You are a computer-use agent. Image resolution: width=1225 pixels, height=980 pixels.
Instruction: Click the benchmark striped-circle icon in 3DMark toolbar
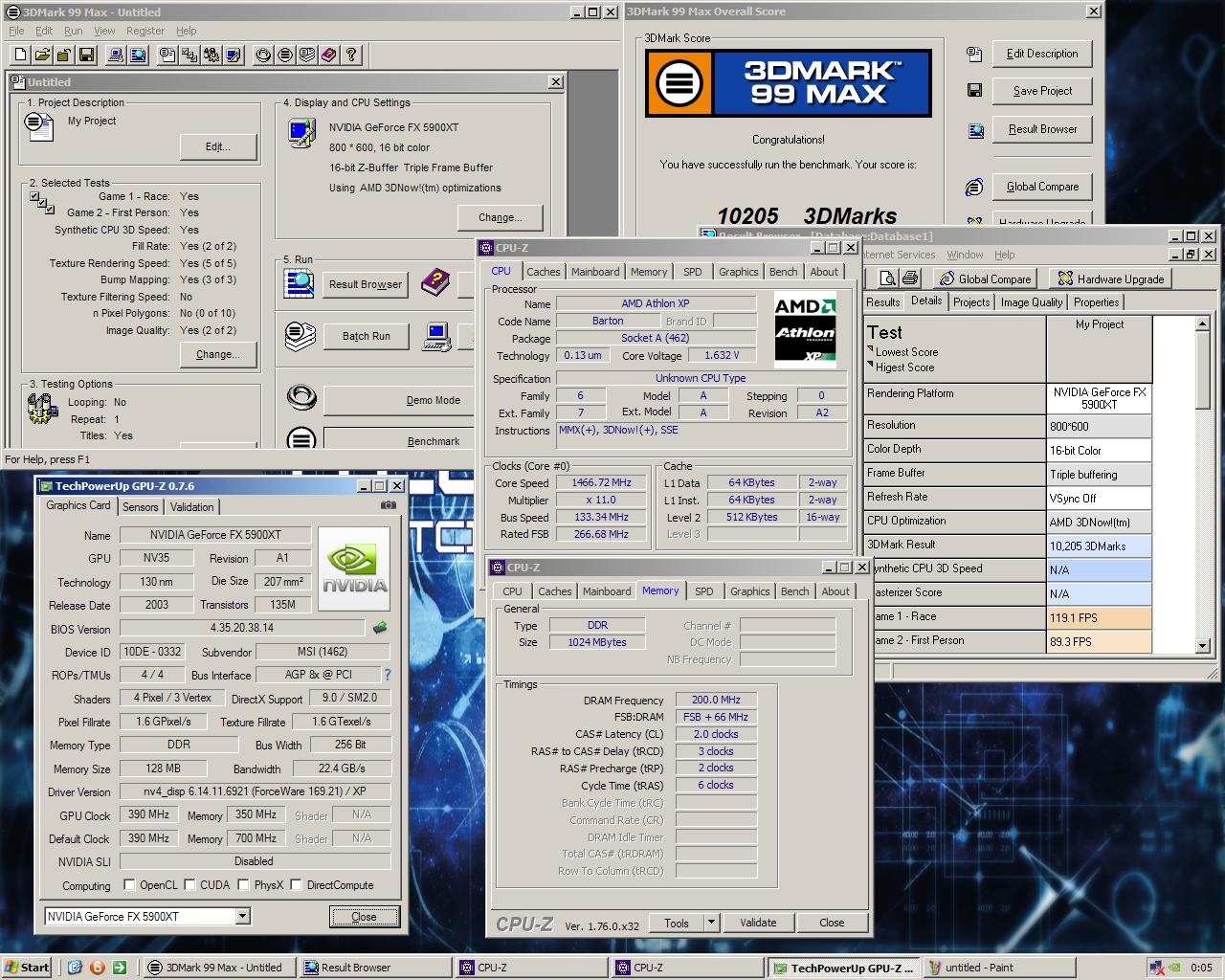(285, 56)
